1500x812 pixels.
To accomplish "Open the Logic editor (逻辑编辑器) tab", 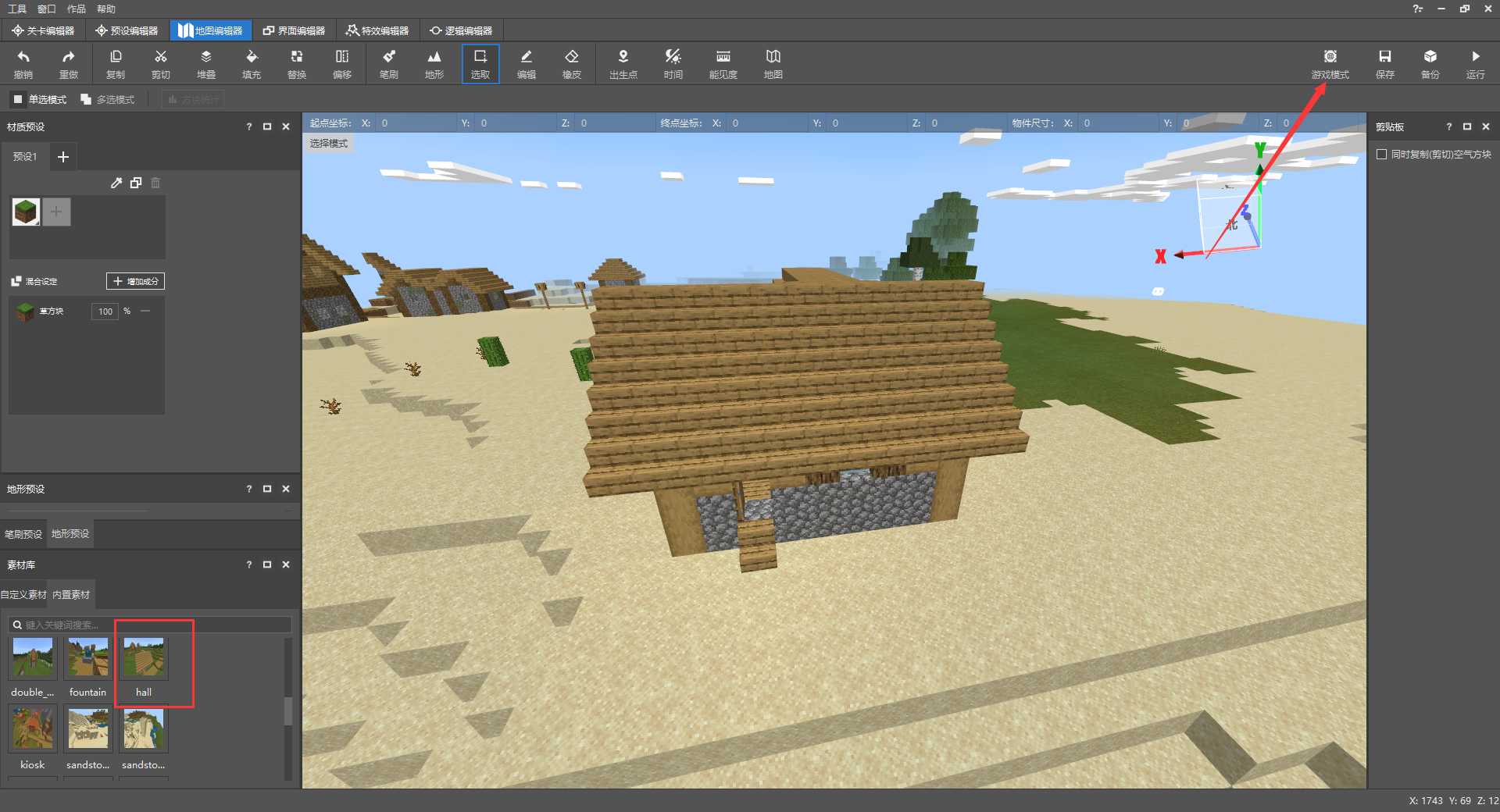I will (x=461, y=30).
